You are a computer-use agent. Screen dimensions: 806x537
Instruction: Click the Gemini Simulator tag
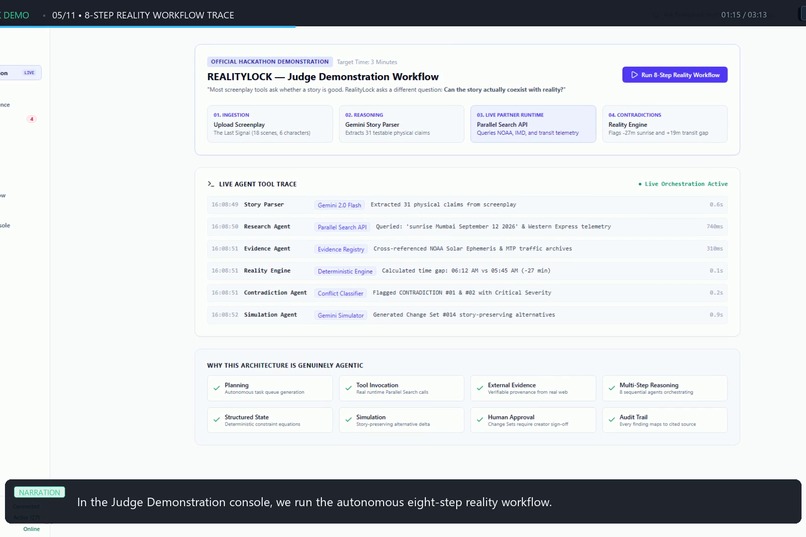(340, 316)
